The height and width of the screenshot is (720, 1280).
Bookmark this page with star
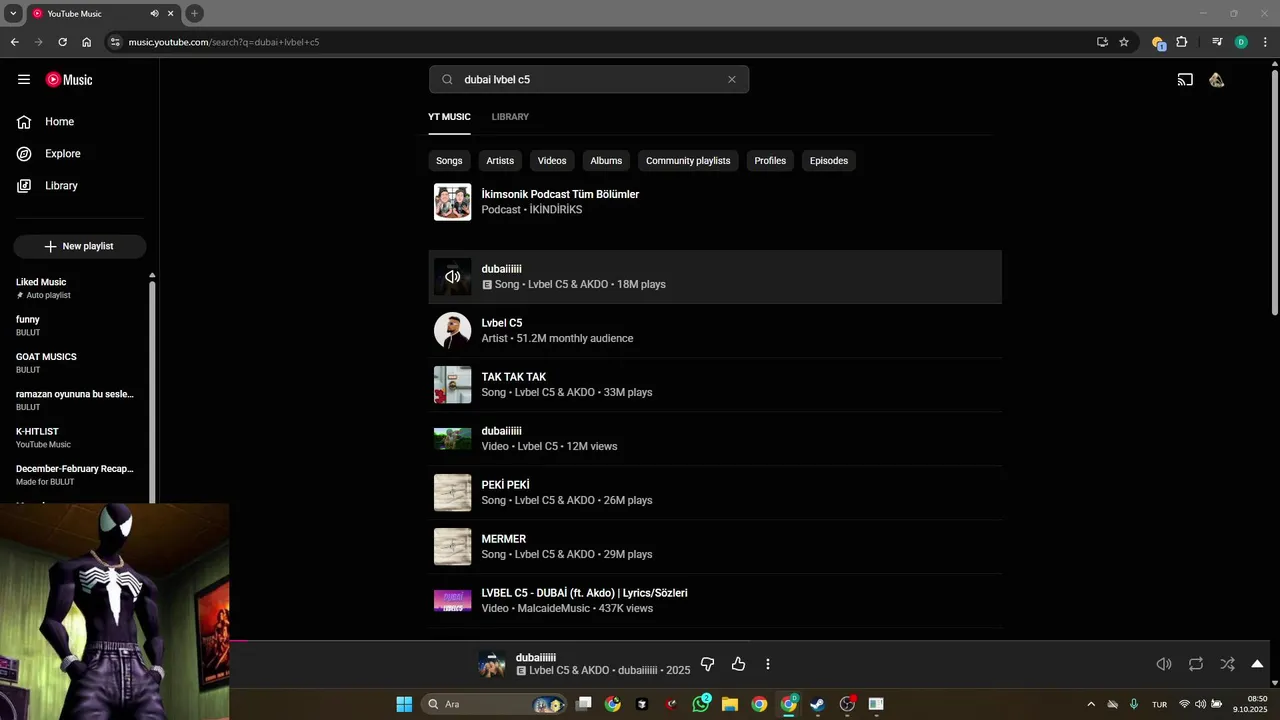tap(1124, 42)
